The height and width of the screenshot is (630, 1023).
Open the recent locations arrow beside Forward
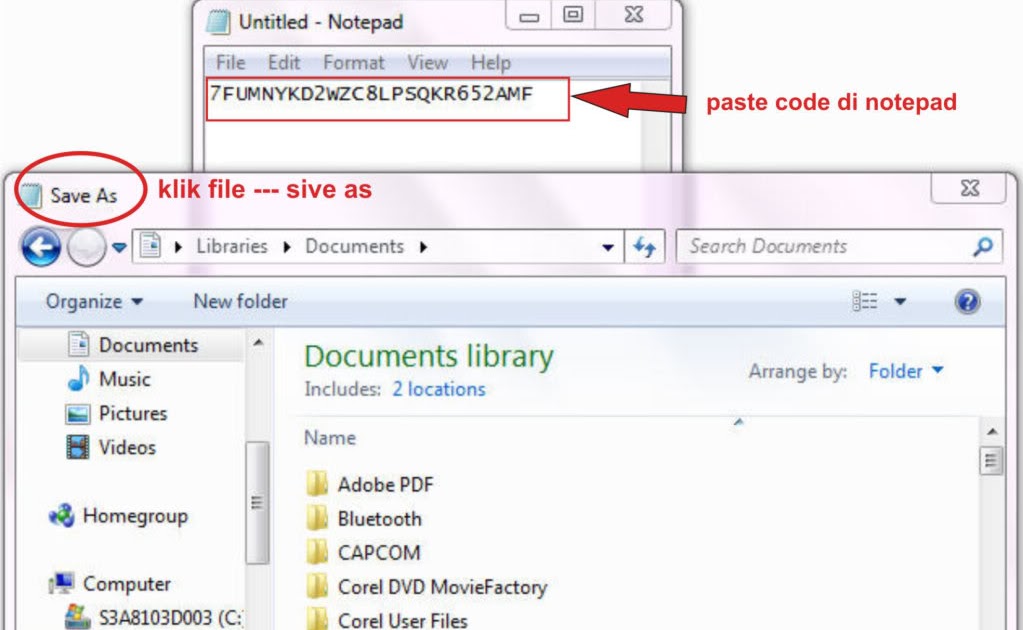pos(119,247)
